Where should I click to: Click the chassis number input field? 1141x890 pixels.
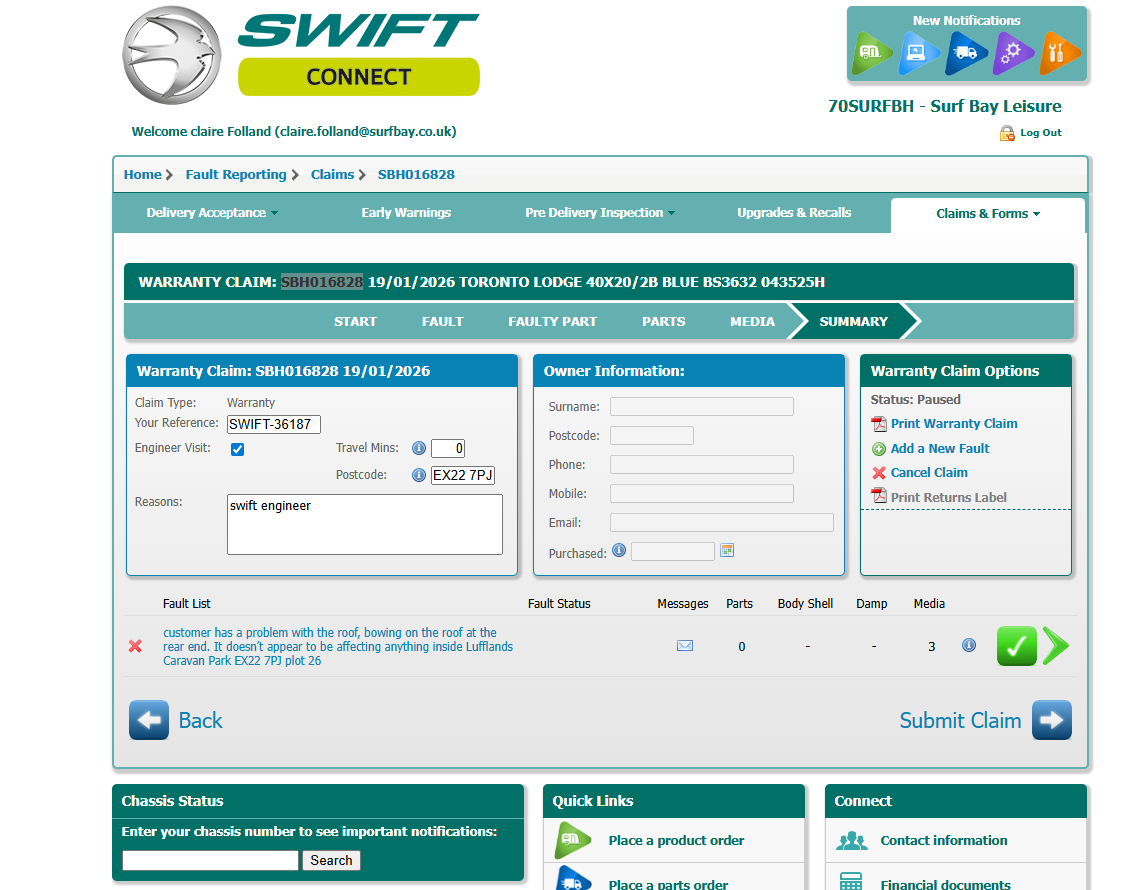click(x=210, y=860)
